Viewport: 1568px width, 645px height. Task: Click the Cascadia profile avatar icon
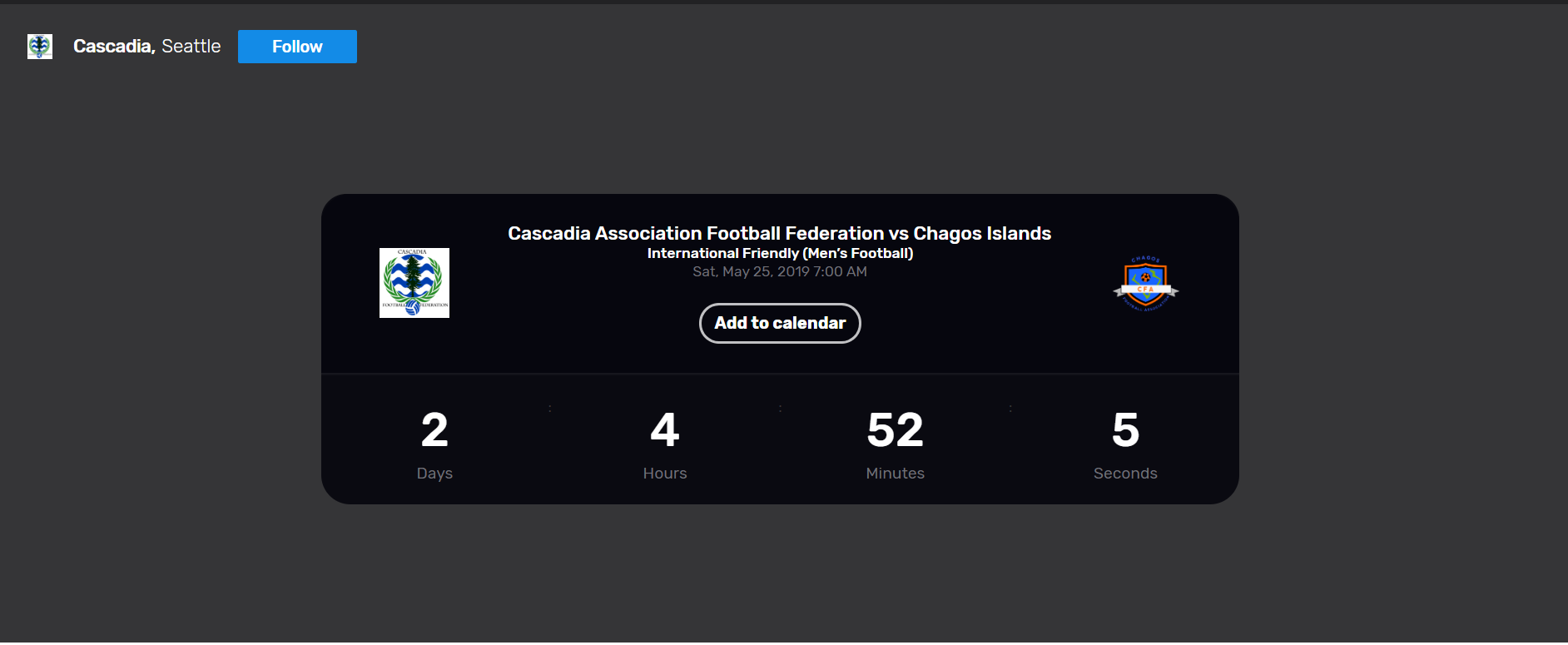click(40, 47)
